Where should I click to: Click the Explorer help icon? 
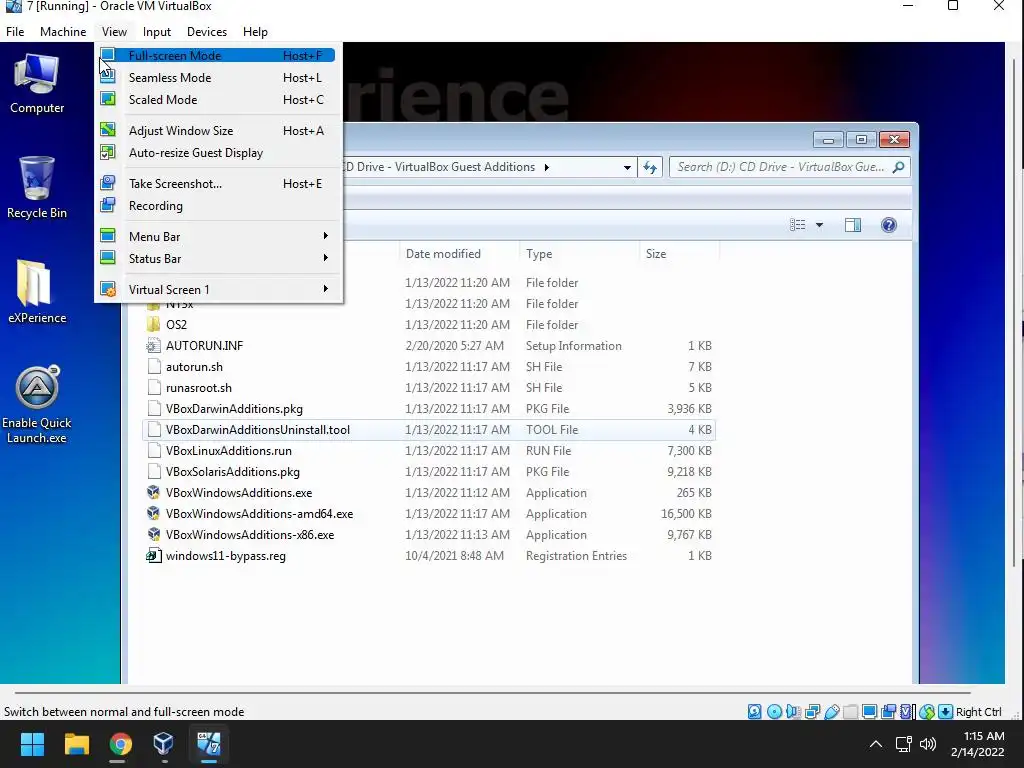coord(889,225)
